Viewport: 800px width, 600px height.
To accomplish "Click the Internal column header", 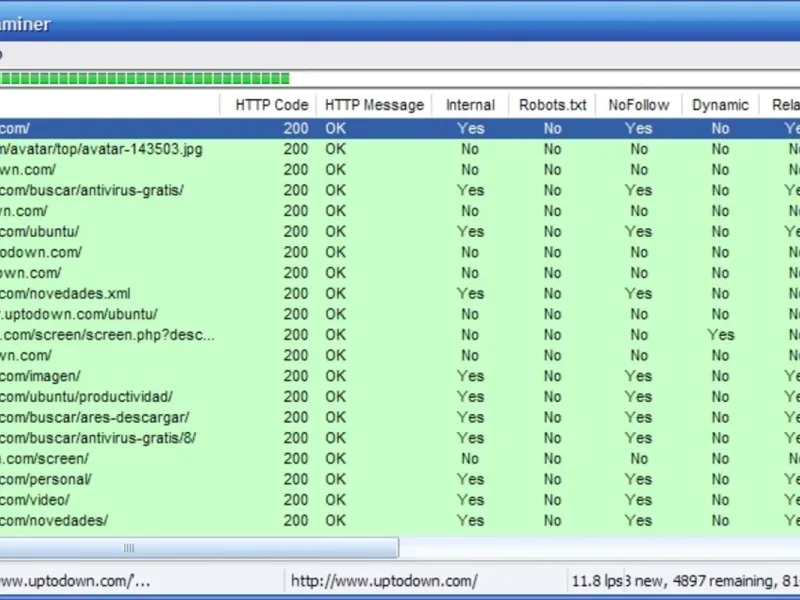I will point(470,105).
